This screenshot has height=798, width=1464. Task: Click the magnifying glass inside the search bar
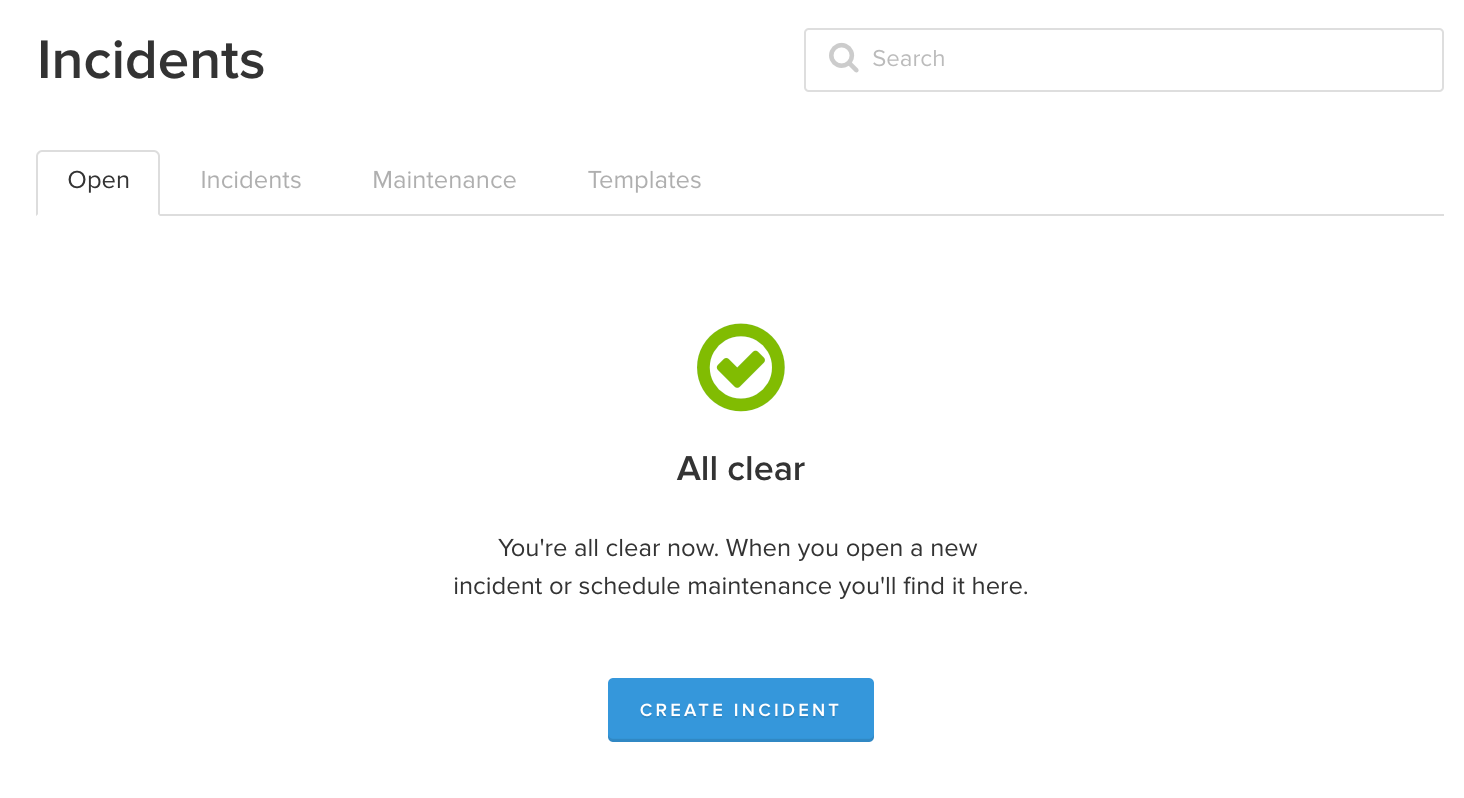tap(843, 59)
